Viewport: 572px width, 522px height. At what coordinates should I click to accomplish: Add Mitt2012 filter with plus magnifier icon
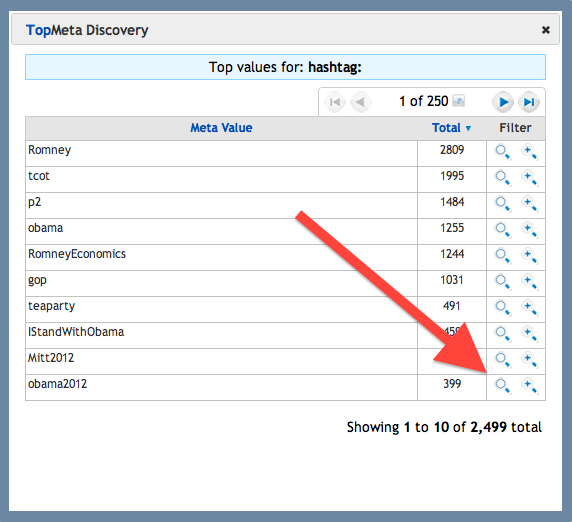tap(529, 360)
